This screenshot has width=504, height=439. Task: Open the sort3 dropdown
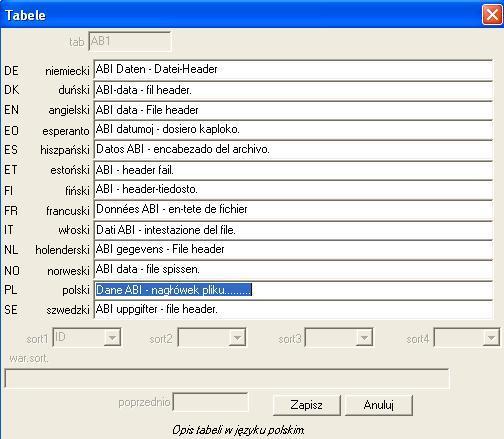click(364, 338)
